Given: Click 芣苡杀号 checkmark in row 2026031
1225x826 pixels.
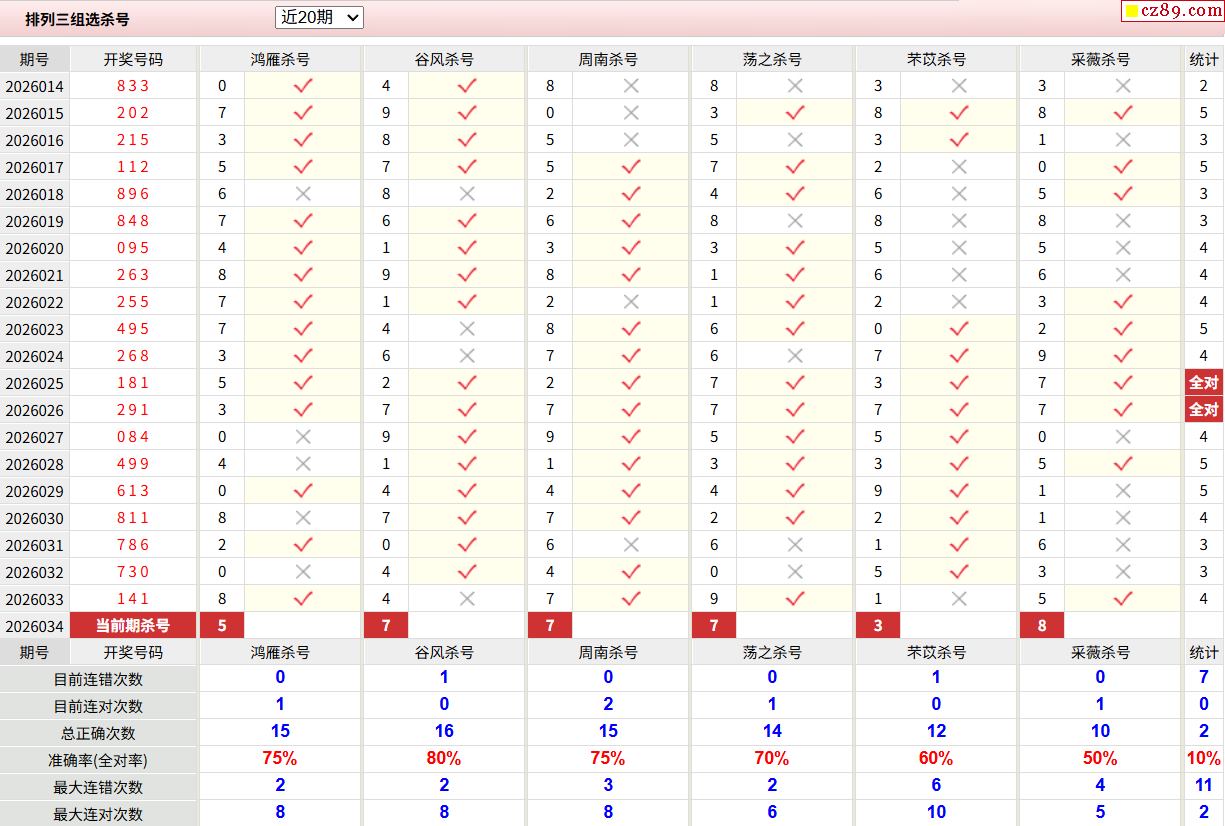Looking at the screenshot, I should [959, 545].
